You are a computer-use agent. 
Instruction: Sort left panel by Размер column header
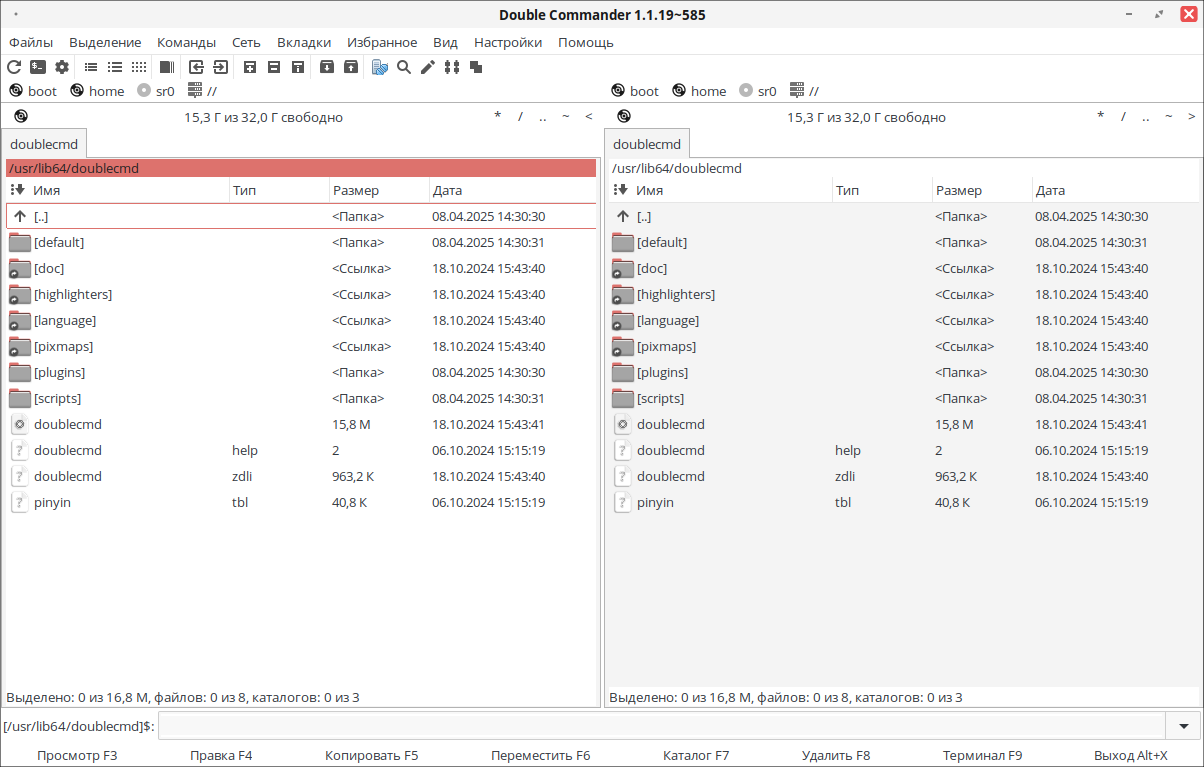(x=379, y=190)
